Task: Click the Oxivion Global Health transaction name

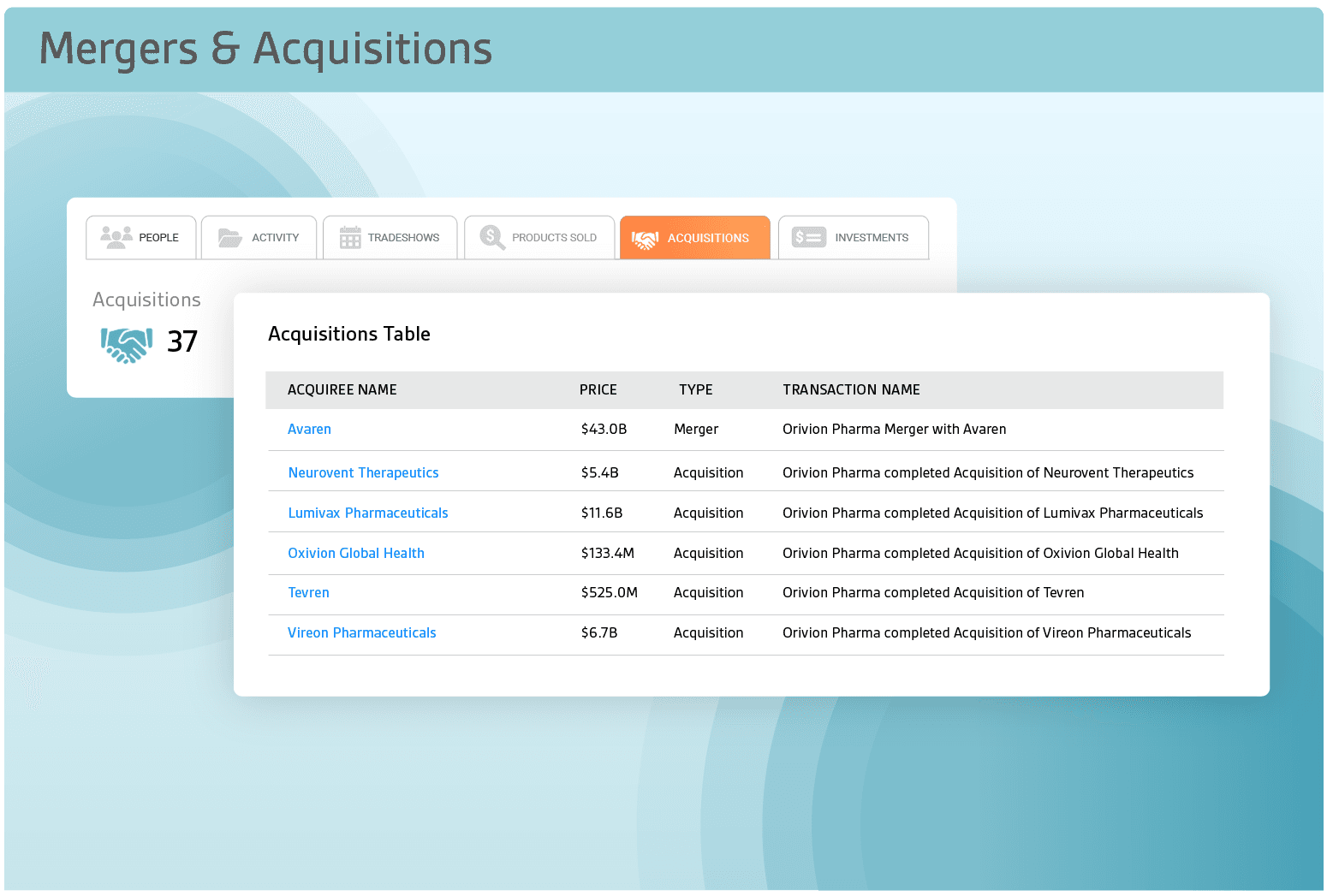Action: coord(980,554)
